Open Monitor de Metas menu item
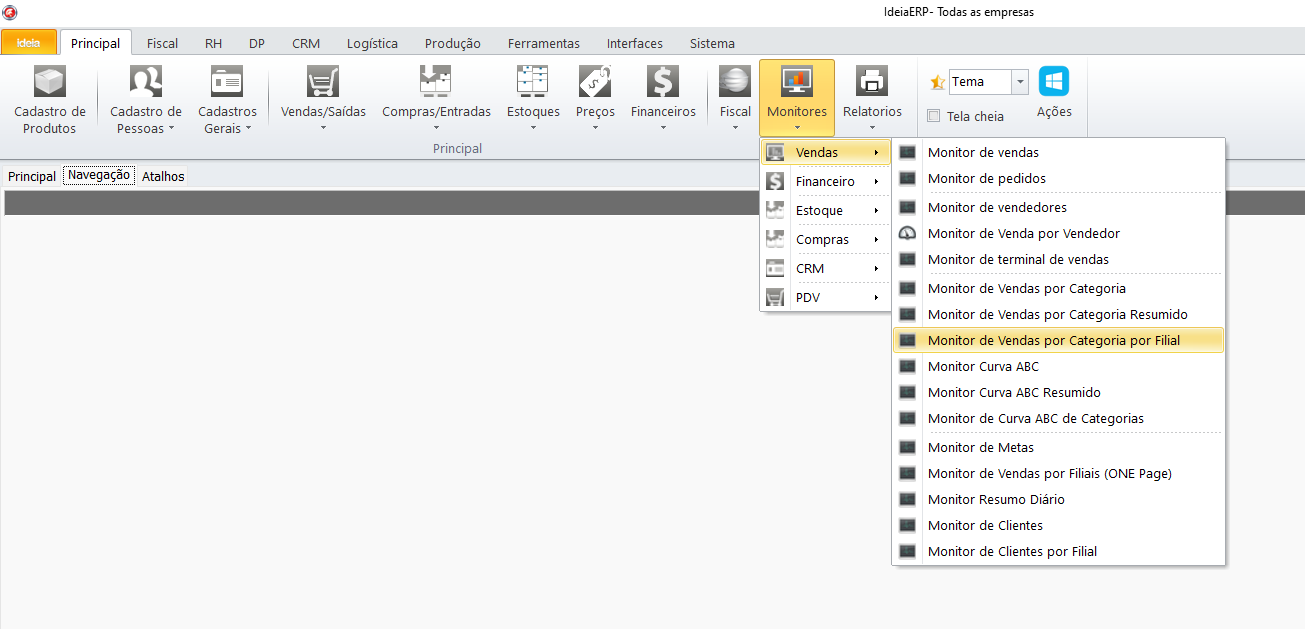 (980, 448)
